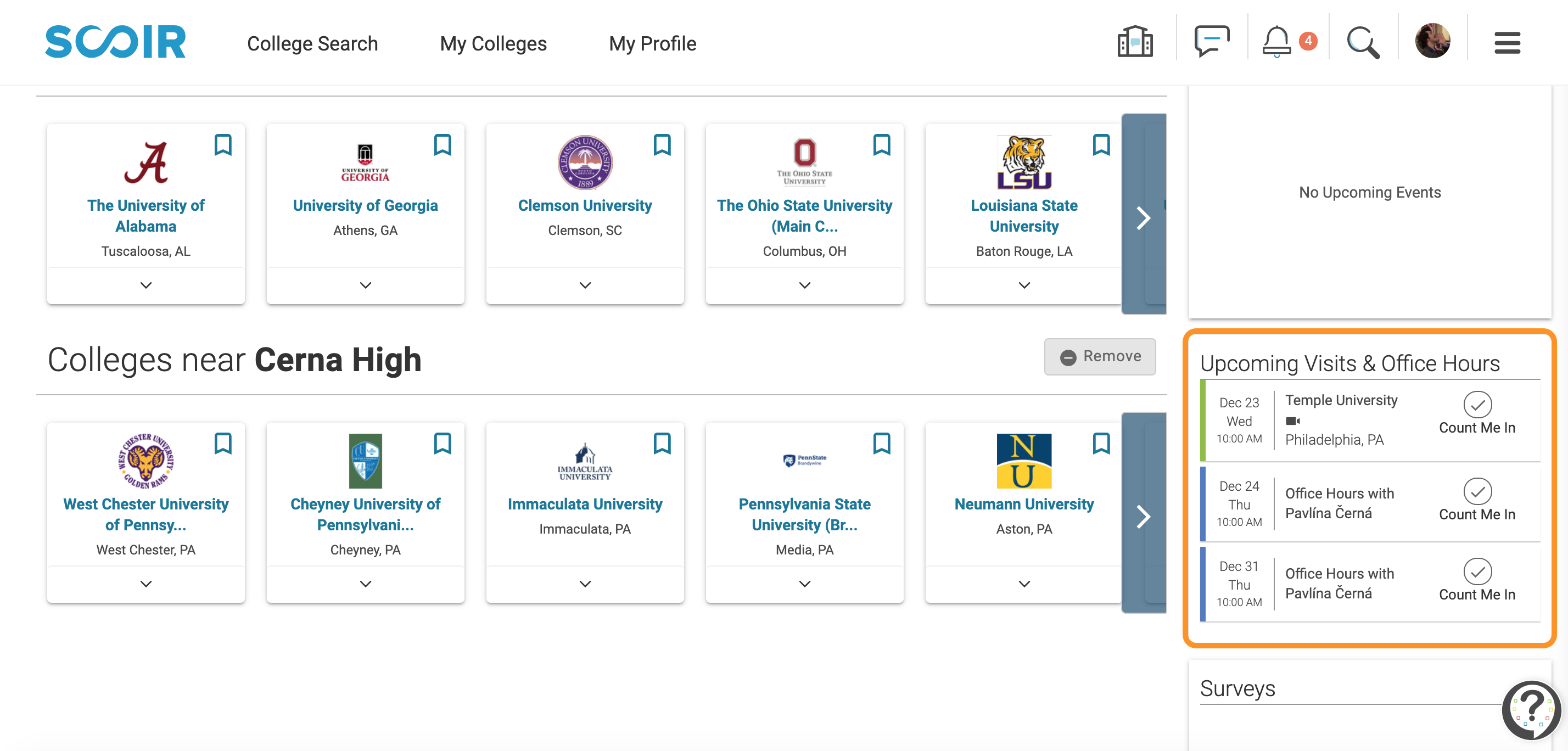Expand the West Chester University card details
Screen dimensions: 1568x751
(146, 584)
